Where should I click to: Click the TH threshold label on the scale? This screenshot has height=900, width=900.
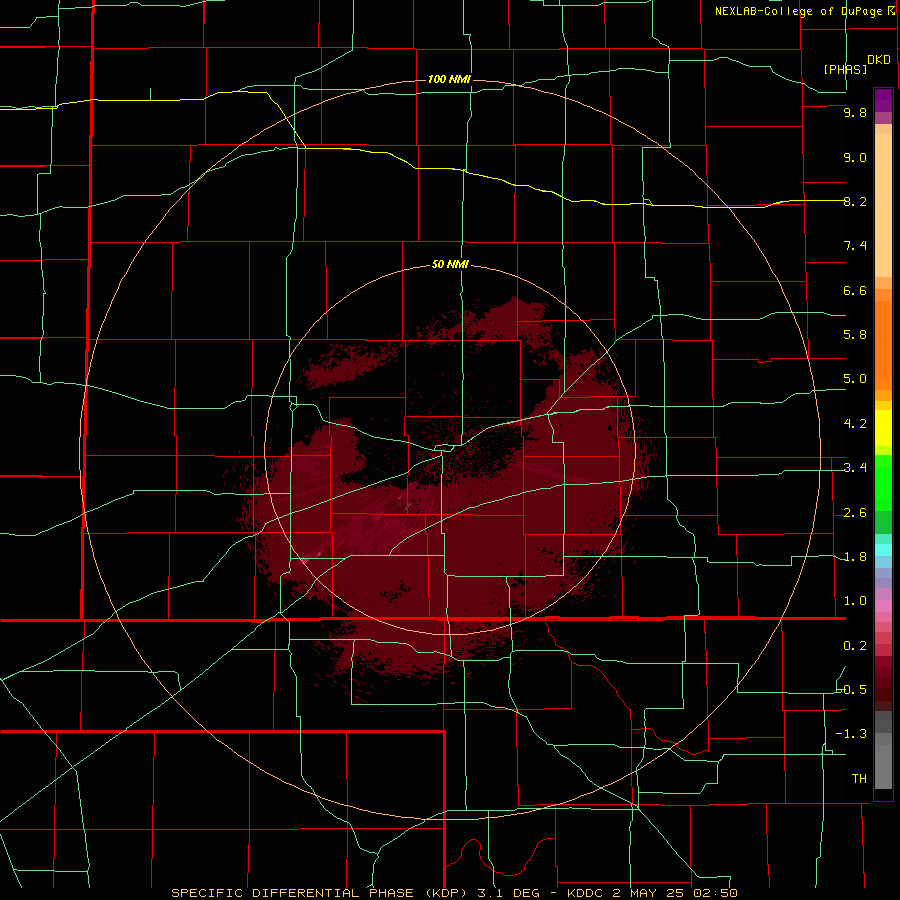coord(859,779)
